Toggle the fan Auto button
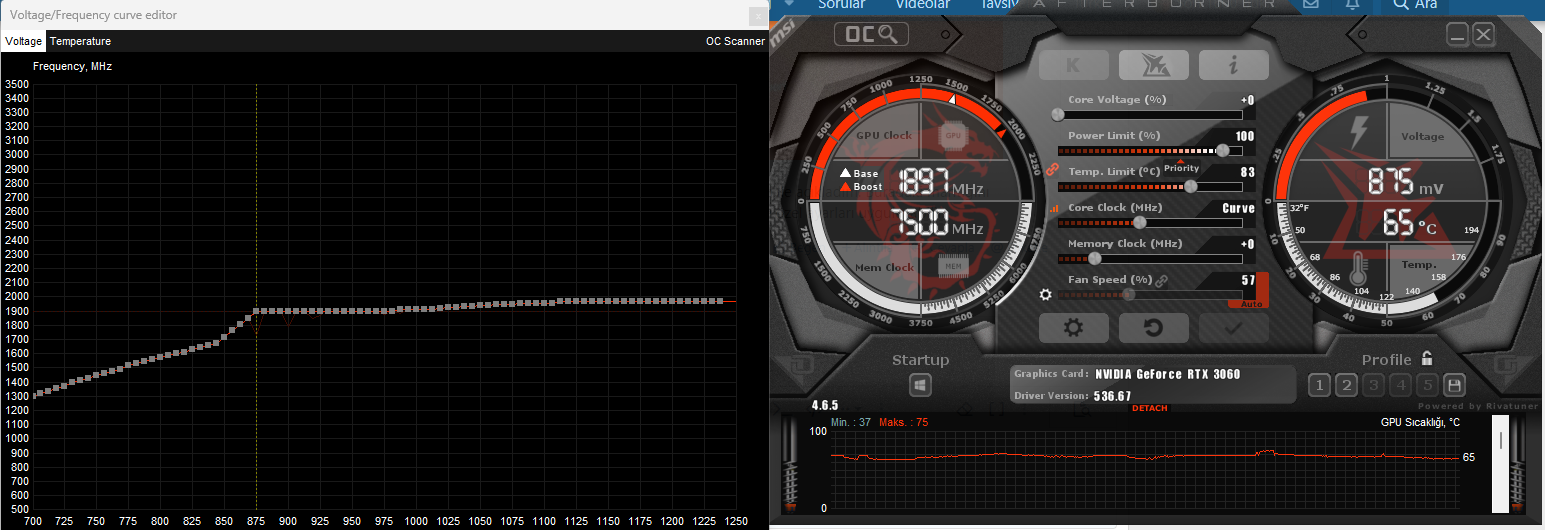1545x530 pixels. click(x=1250, y=302)
